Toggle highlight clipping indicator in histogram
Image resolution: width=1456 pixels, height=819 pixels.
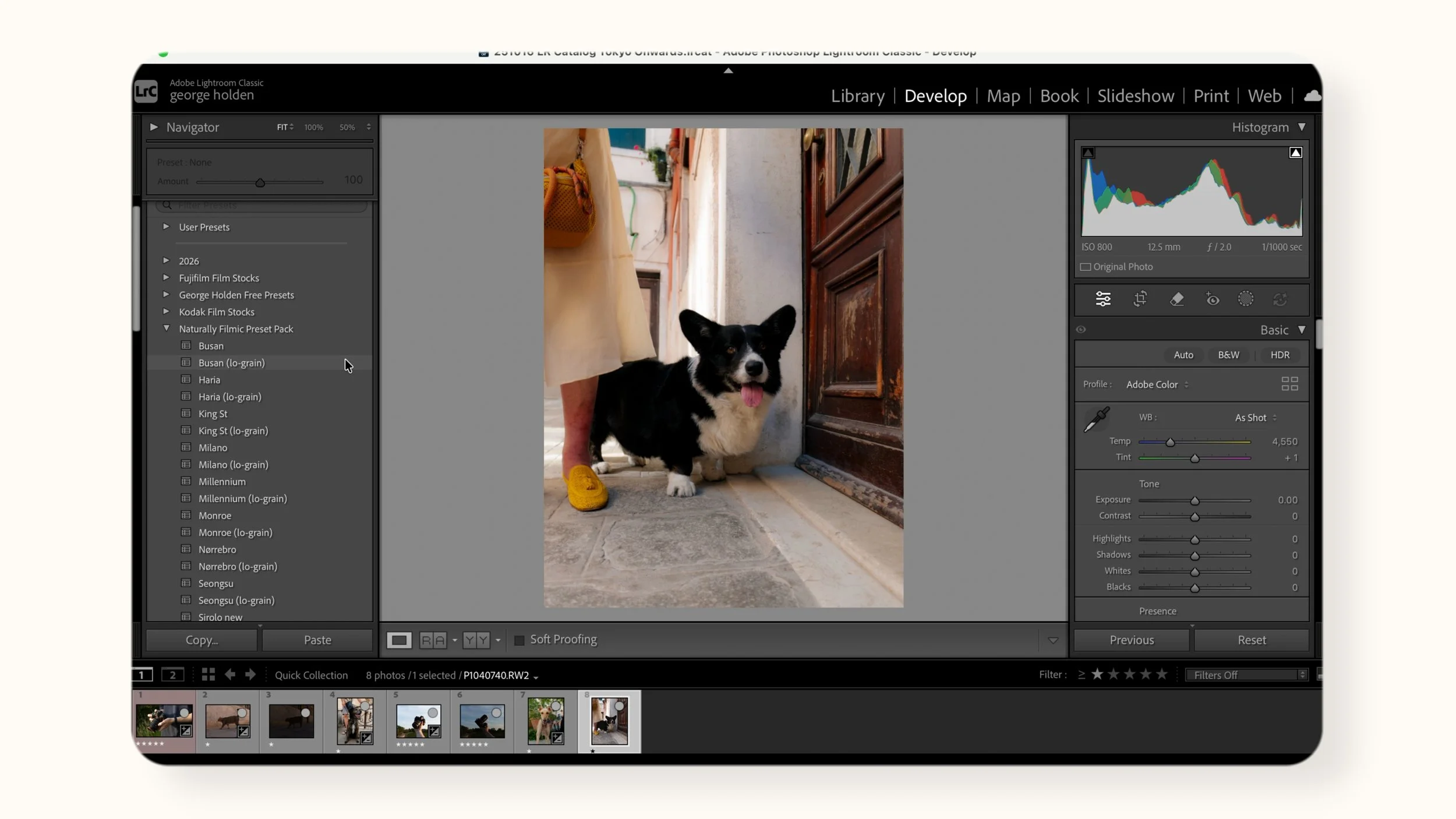pyautogui.click(x=1295, y=153)
